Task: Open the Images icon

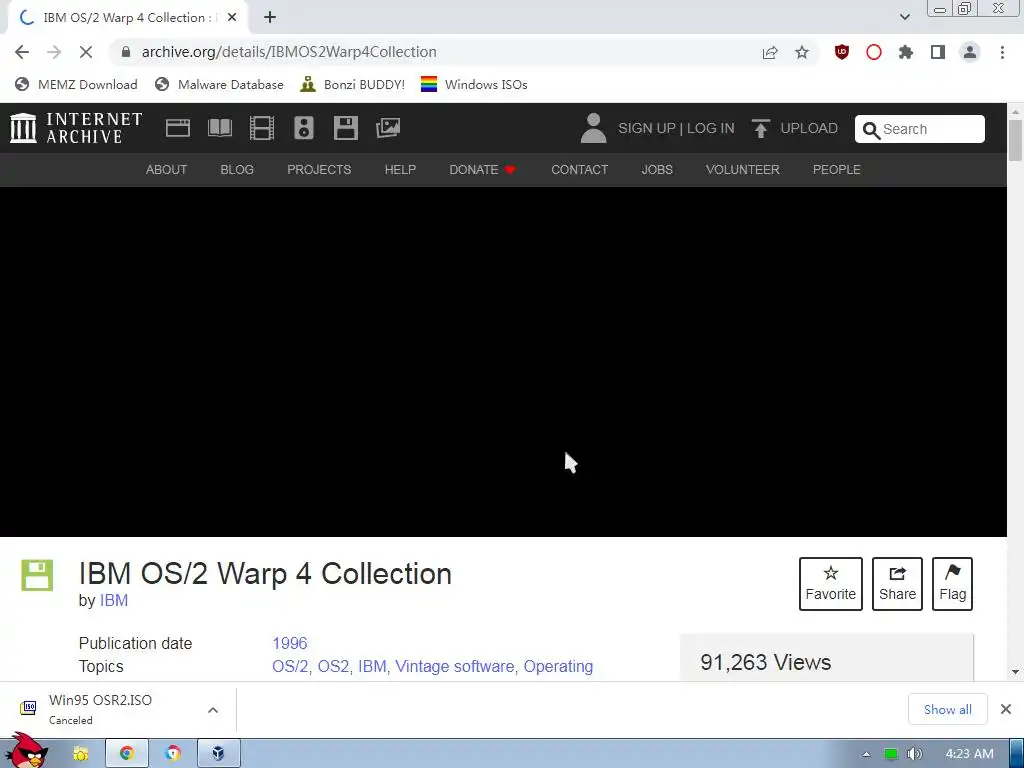Action: [388, 128]
